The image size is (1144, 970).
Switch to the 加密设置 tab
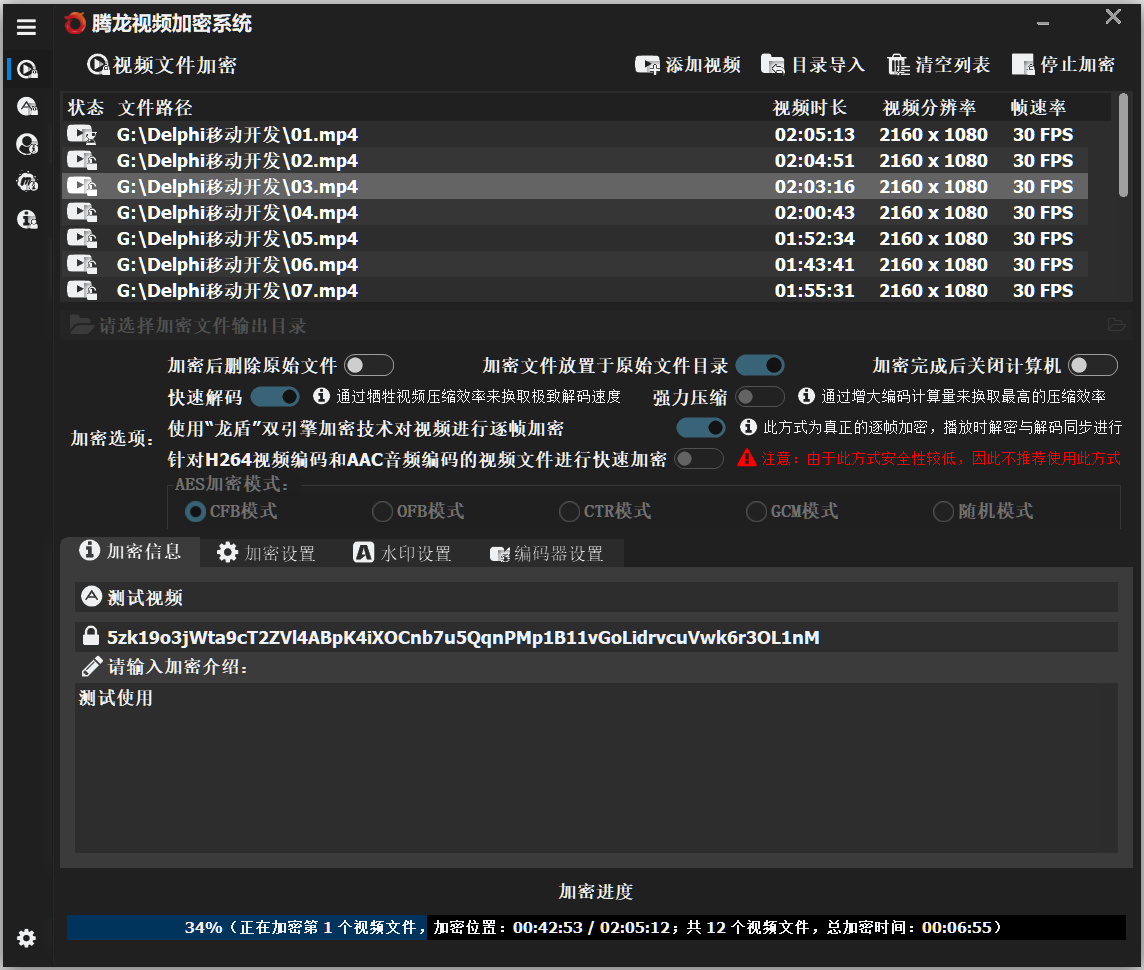(266, 553)
